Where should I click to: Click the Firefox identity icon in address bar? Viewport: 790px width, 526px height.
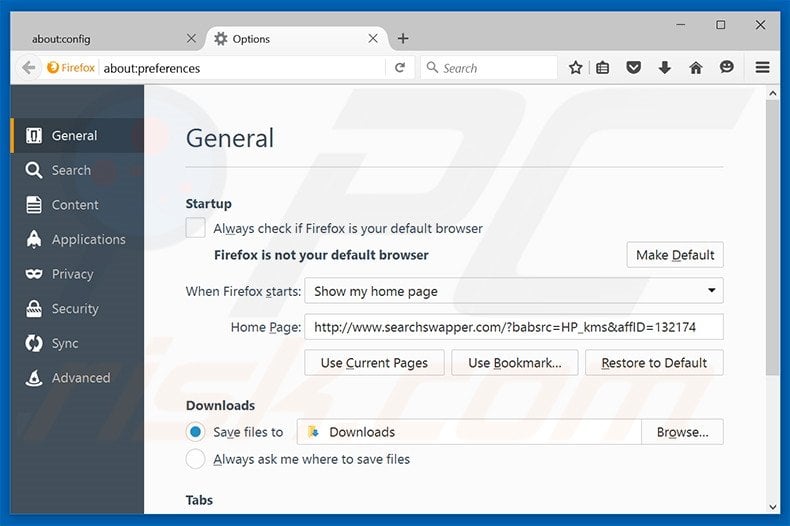(71, 68)
